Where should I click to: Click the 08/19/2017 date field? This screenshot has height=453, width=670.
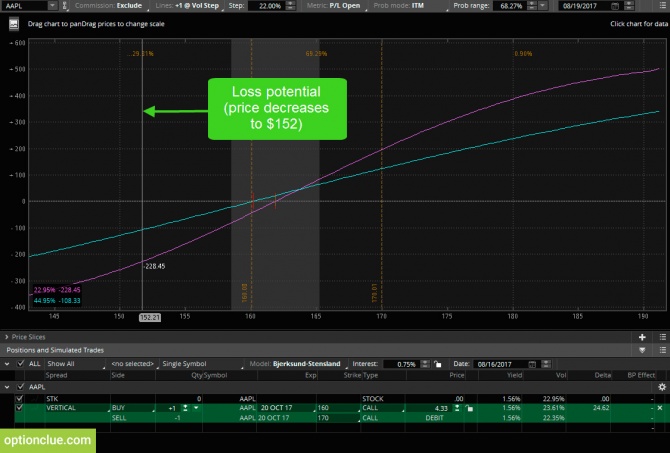(585, 6)
